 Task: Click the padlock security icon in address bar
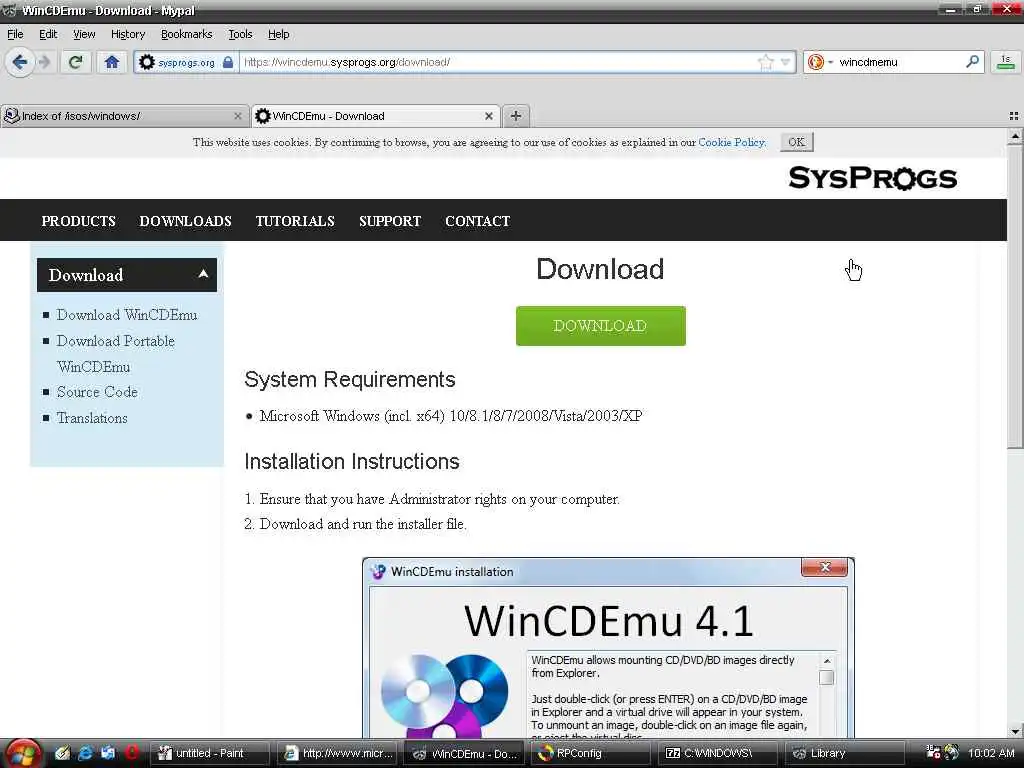pos(228,62)
